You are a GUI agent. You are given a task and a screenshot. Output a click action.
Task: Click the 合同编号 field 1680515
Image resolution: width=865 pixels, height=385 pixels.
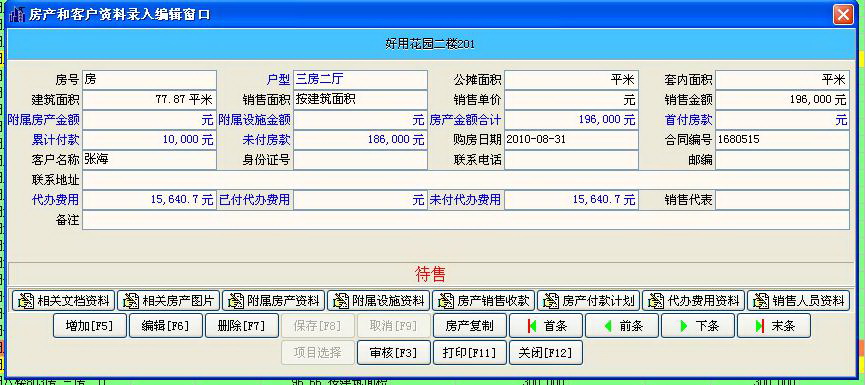pyautogui.click(x=782, y=140)
